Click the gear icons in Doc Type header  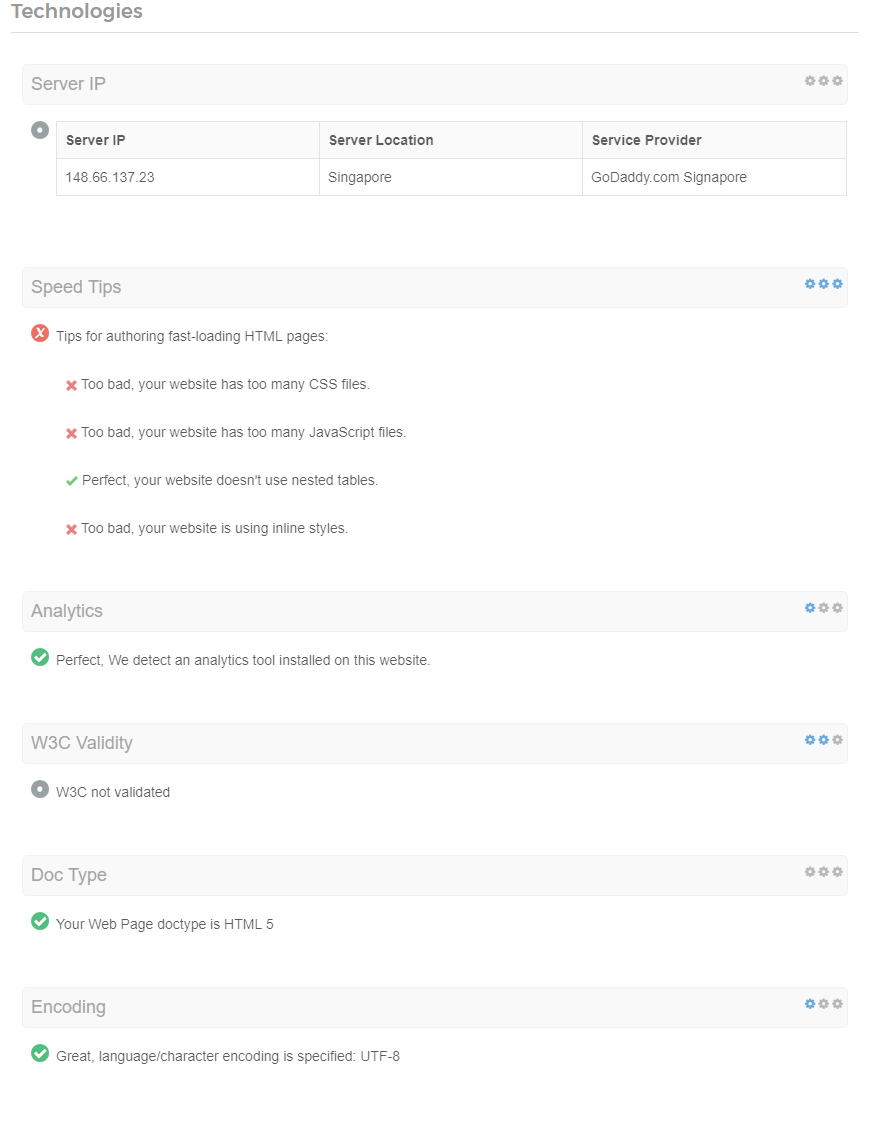(823, 873)
